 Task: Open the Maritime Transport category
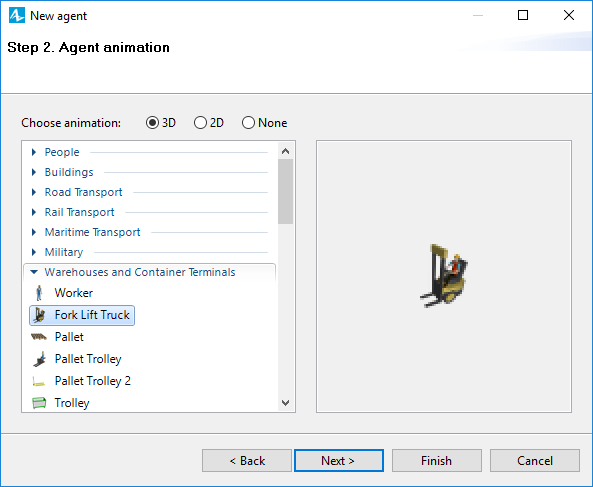coord(34,232)
